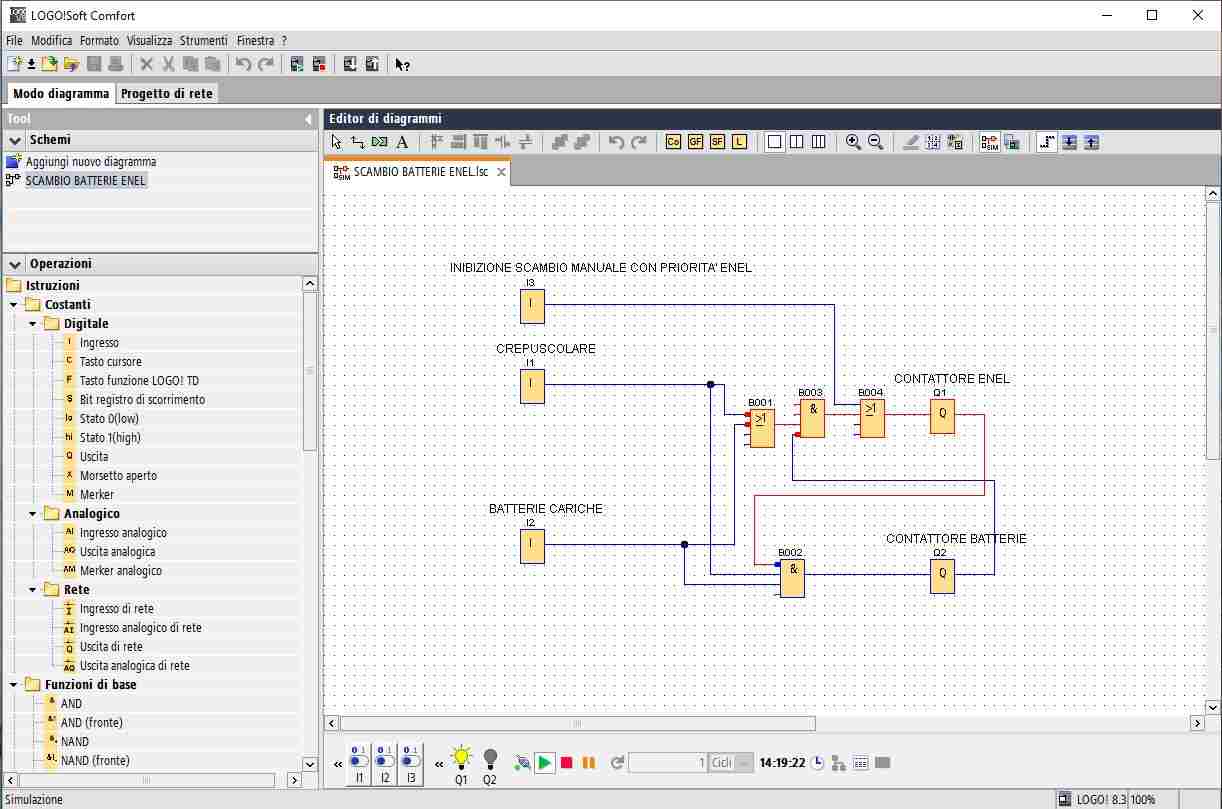
Task: Click the diagram horizontal scrollbar
Action: click(576, 723)
